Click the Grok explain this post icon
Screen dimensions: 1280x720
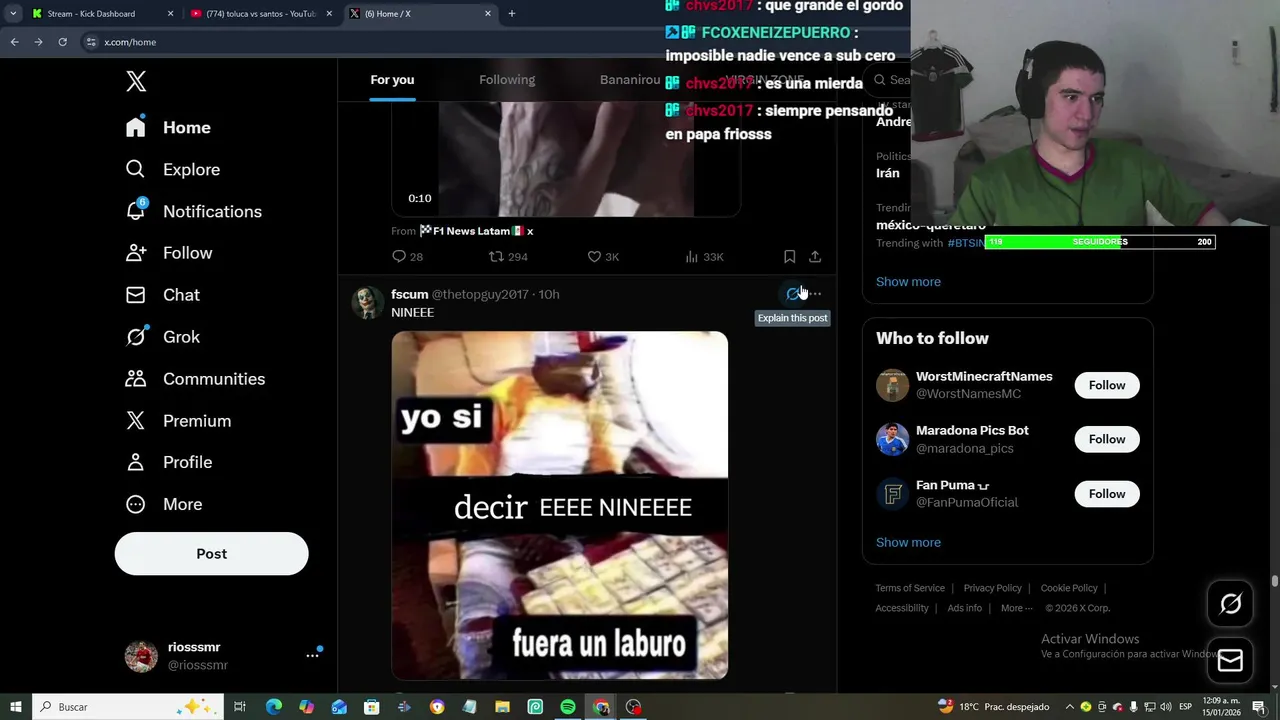click(793, 294)
